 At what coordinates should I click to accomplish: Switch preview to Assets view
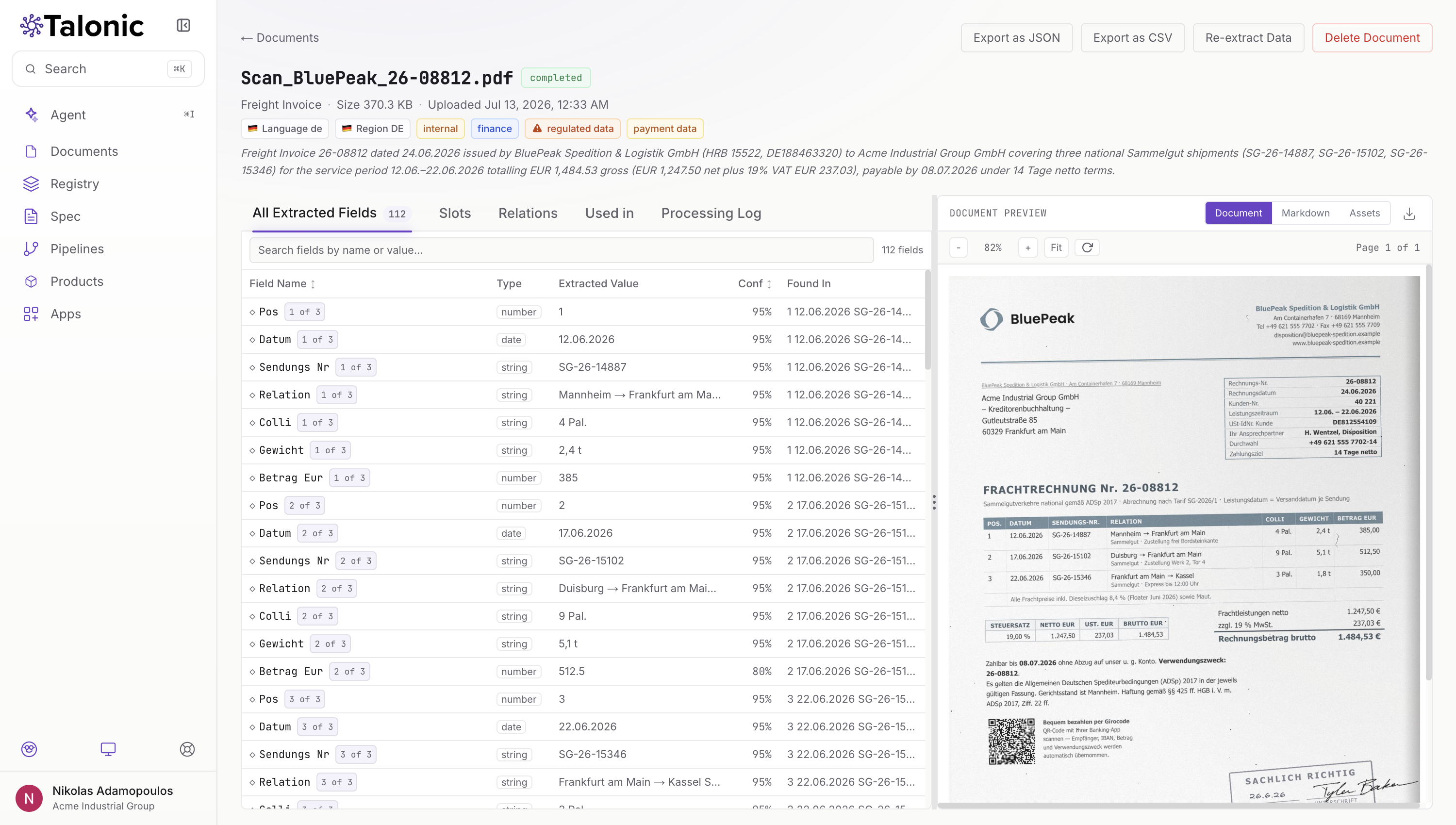pyautogui.click(x=1364, y=213)
